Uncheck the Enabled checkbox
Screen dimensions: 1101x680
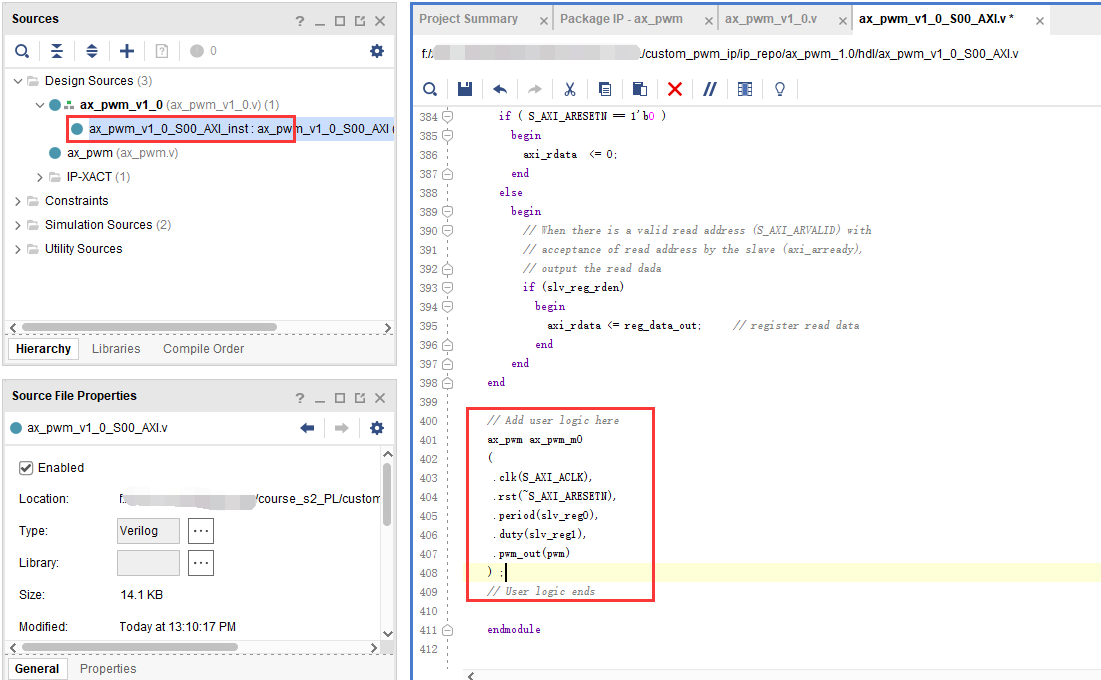(26, 468)
